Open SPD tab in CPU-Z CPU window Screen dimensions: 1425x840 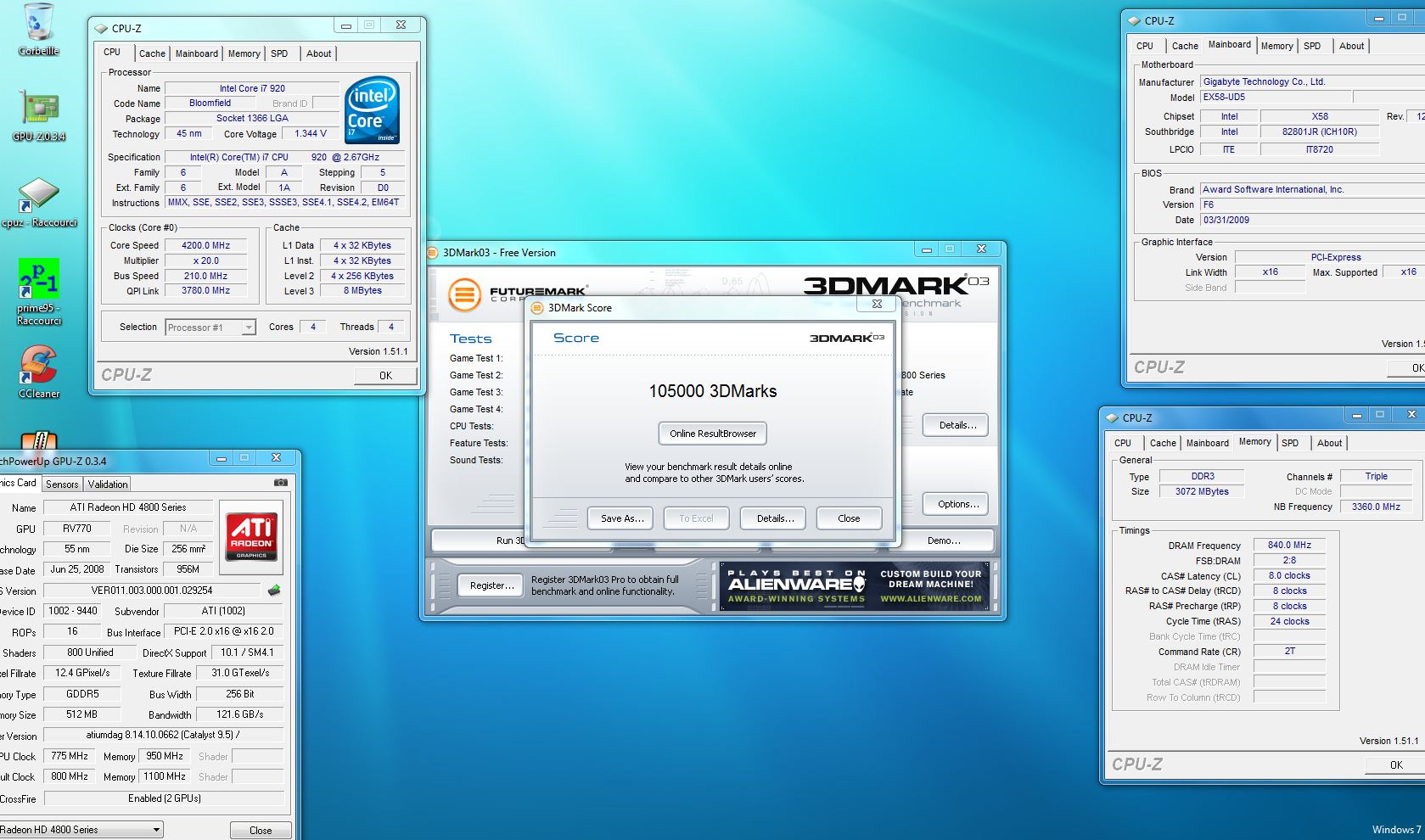pyautogui.click(x=279, y=53)
